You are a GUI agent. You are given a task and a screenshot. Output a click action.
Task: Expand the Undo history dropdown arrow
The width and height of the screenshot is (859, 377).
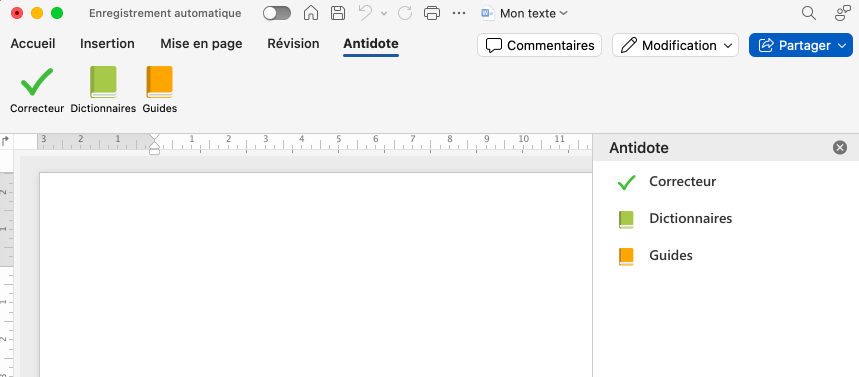(x=383, y=14)
